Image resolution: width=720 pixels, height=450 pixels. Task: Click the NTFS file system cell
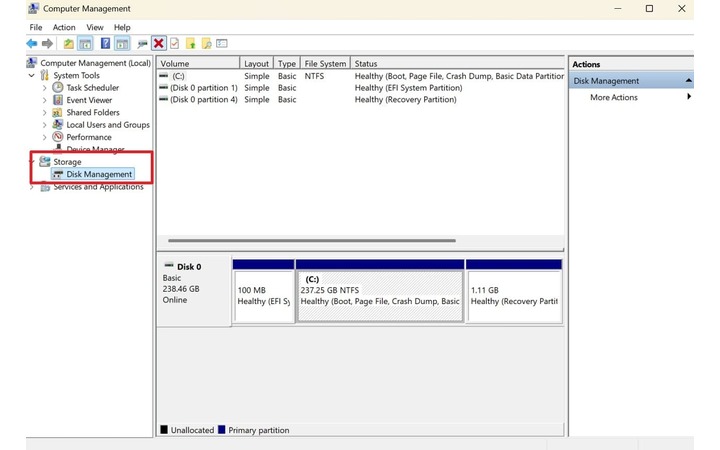(x=314, y=76)
